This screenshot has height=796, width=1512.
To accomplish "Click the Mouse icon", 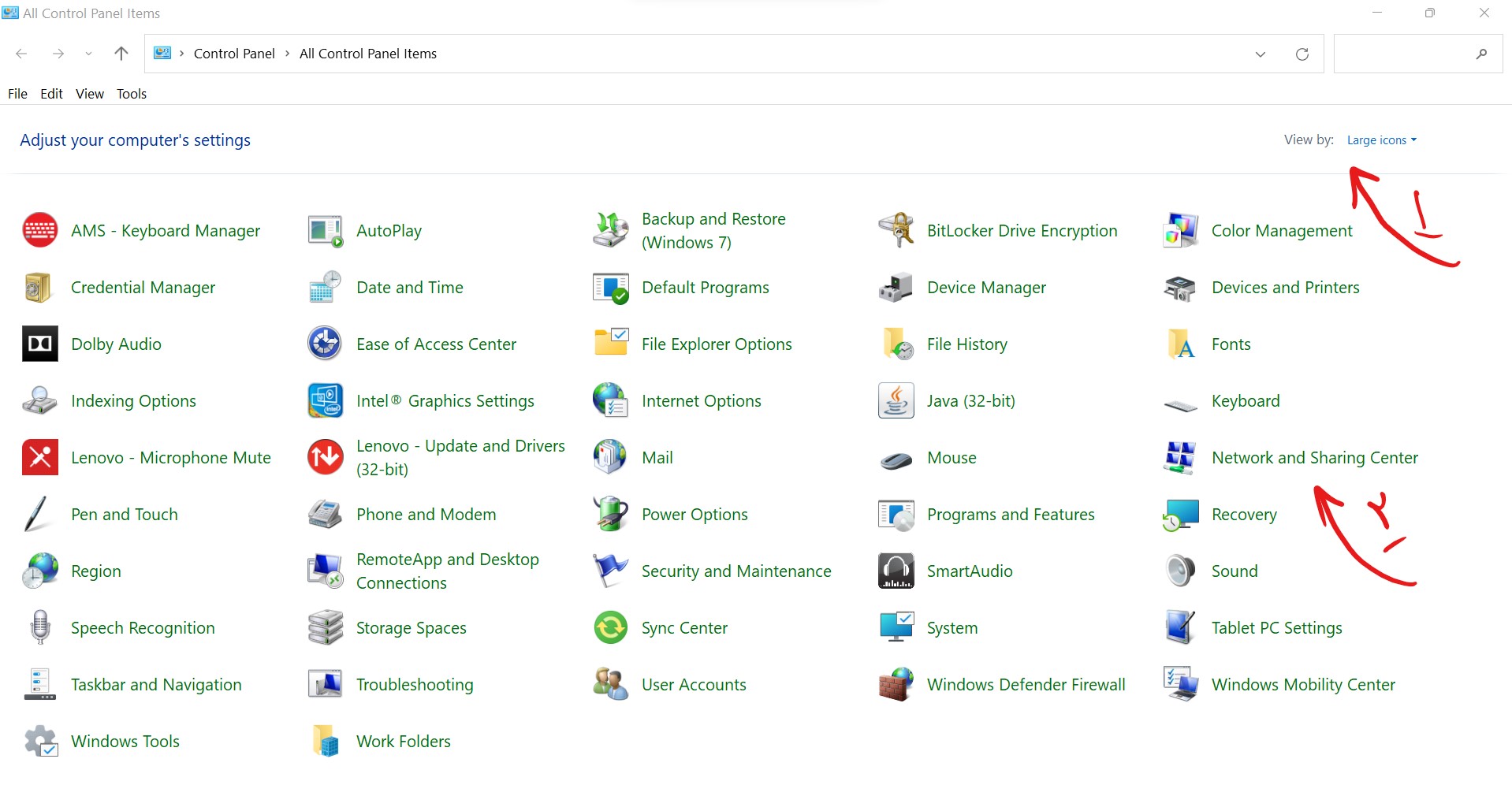I will pyautogui.click(x=896, y=460).
